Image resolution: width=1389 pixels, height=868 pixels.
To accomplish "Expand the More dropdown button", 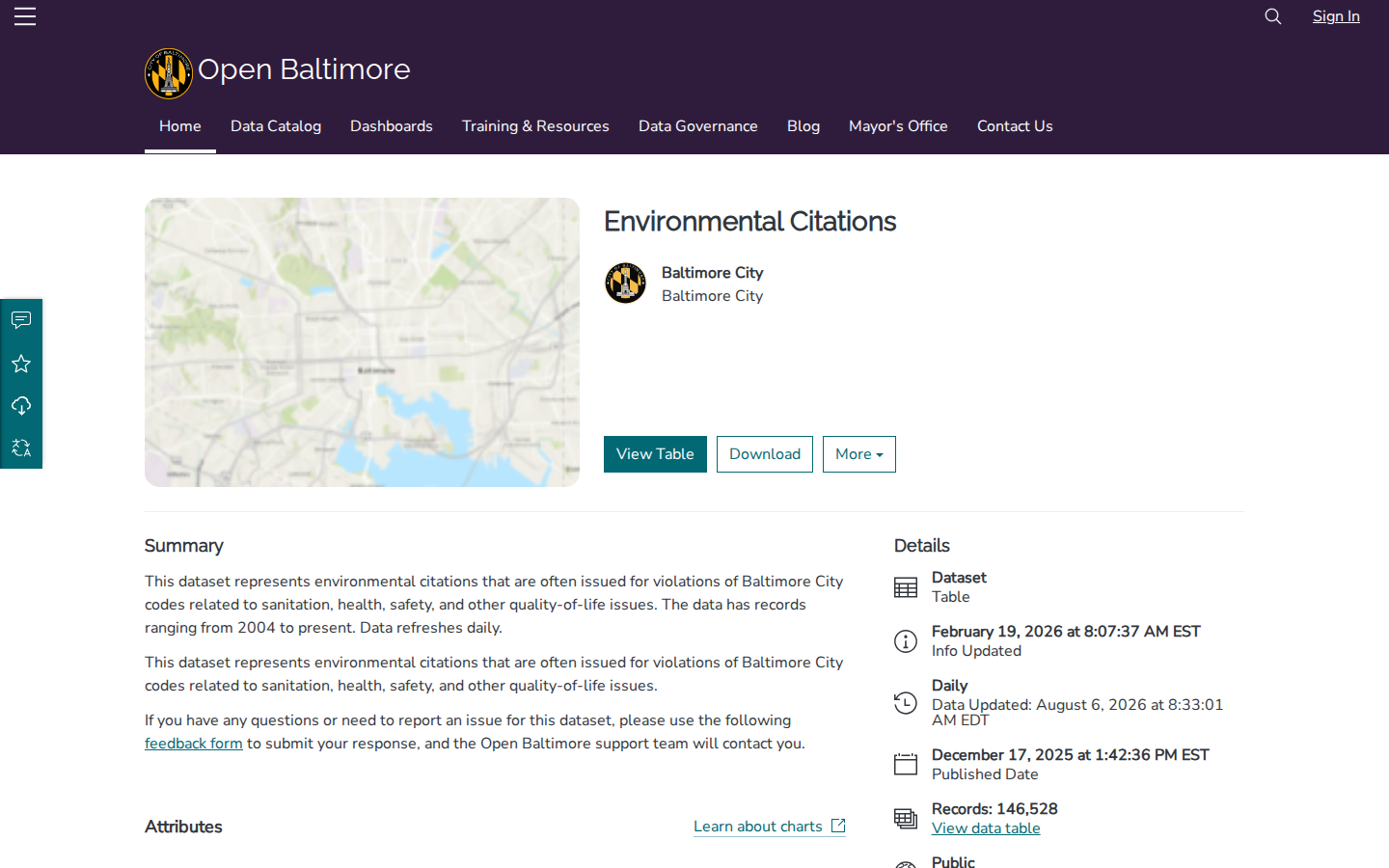I will point(859,454).
